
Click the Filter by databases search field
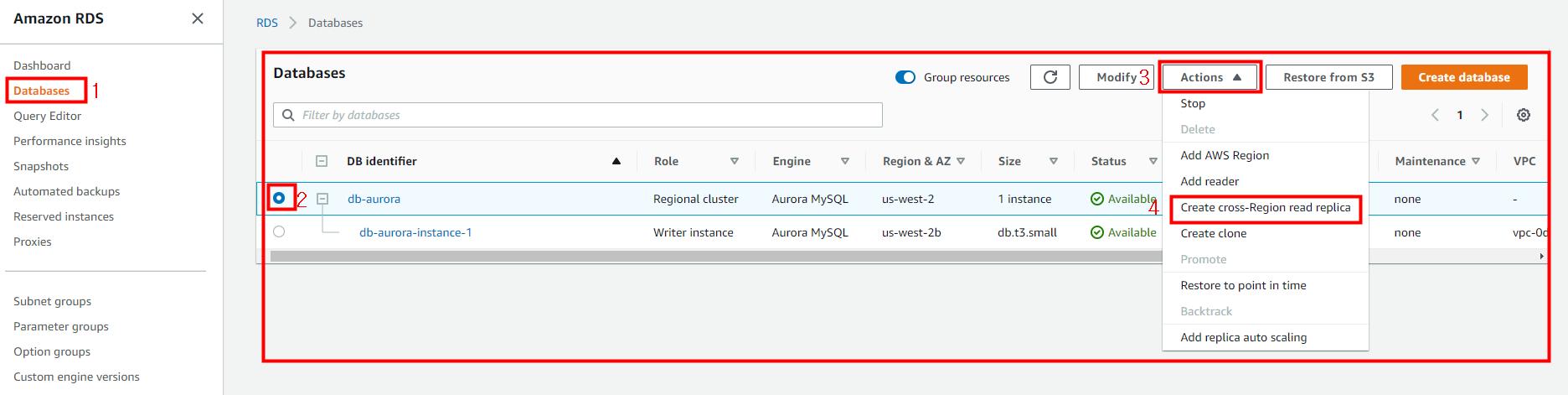(578, 115)
